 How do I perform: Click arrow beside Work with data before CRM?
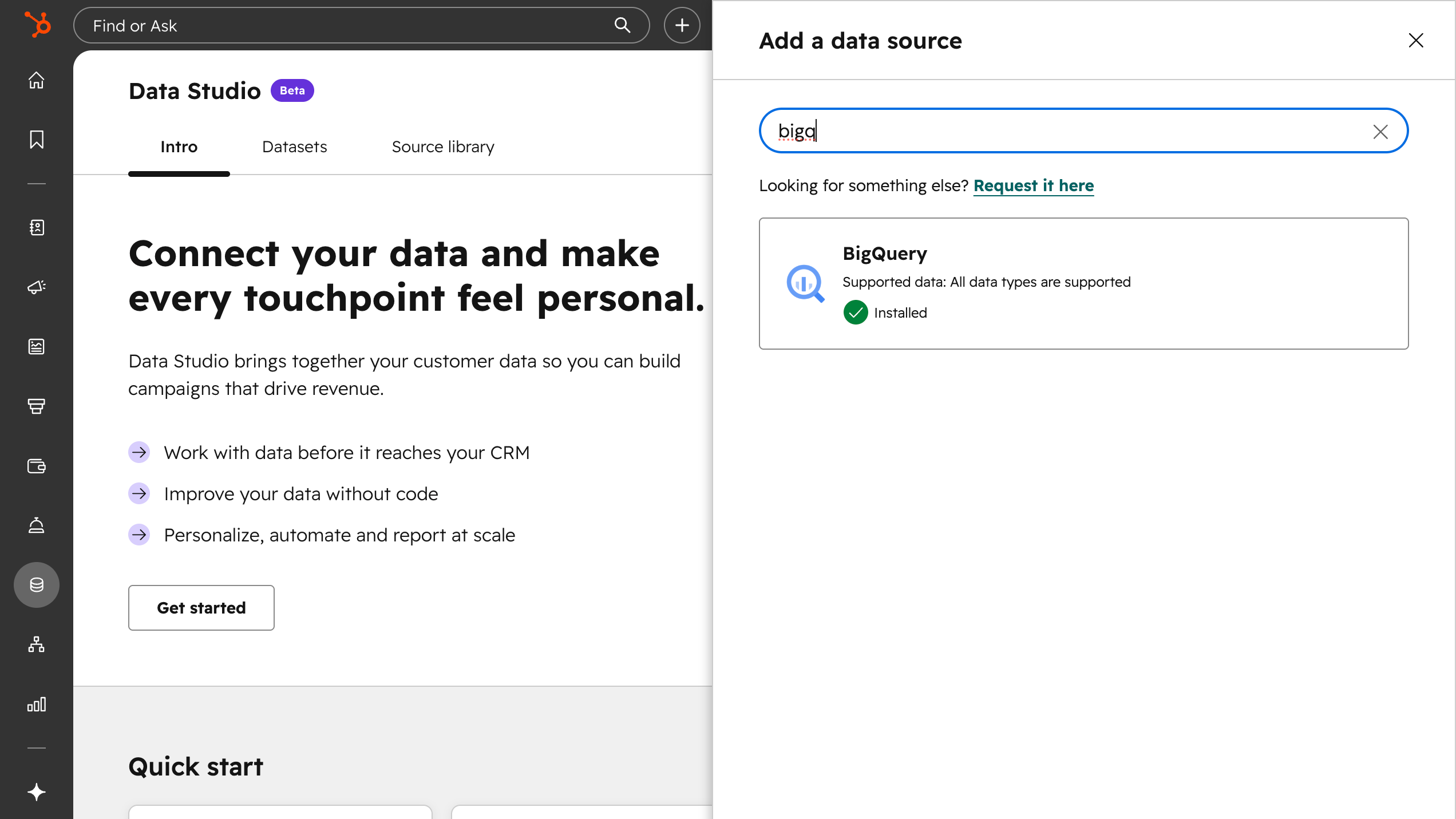coord(139,453)
